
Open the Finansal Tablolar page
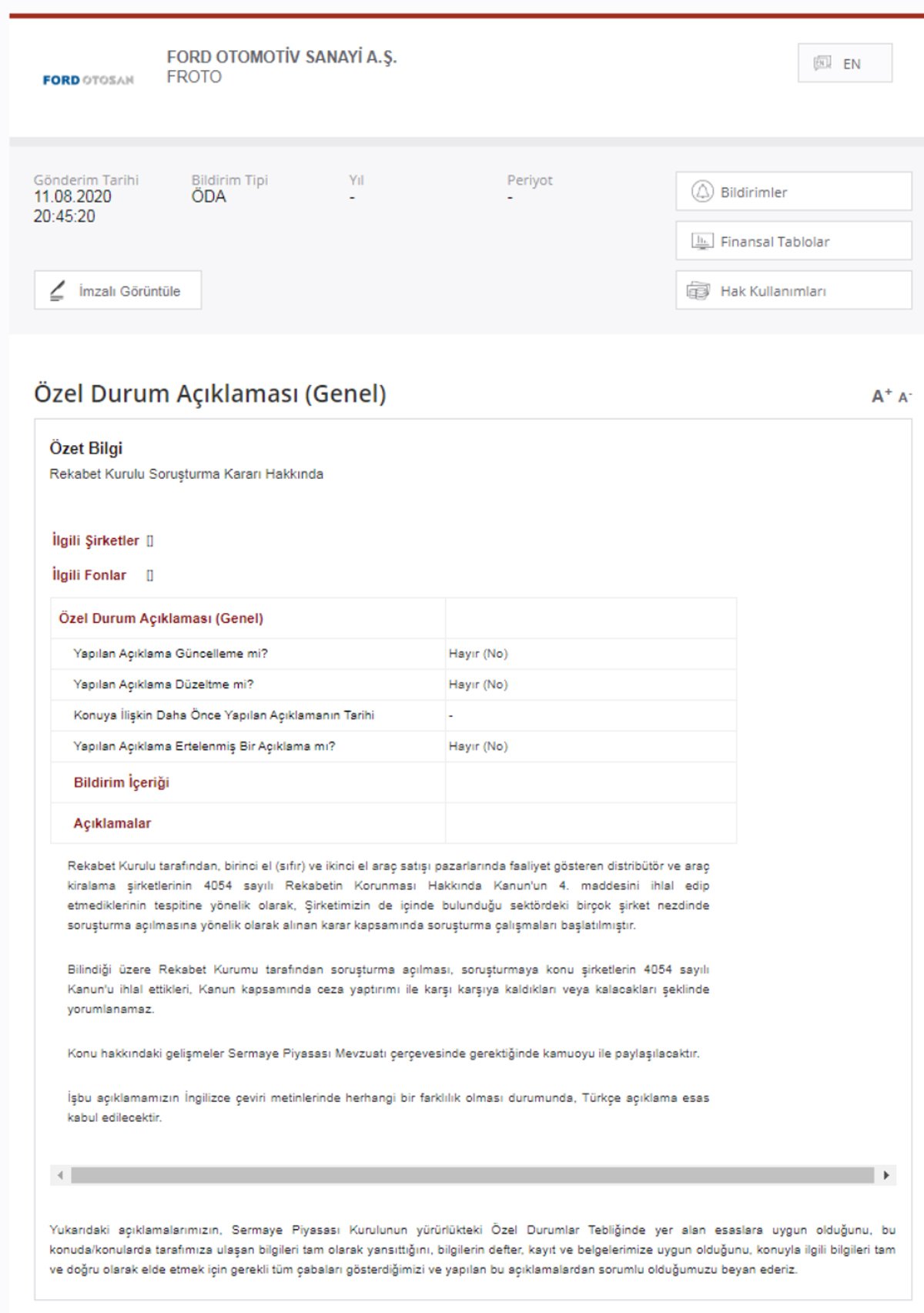point(793,241)
